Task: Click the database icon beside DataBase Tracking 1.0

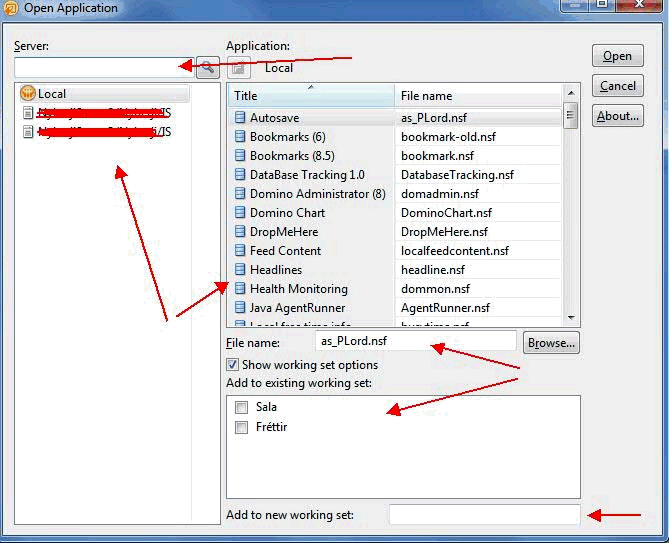Action: [240, 174]
